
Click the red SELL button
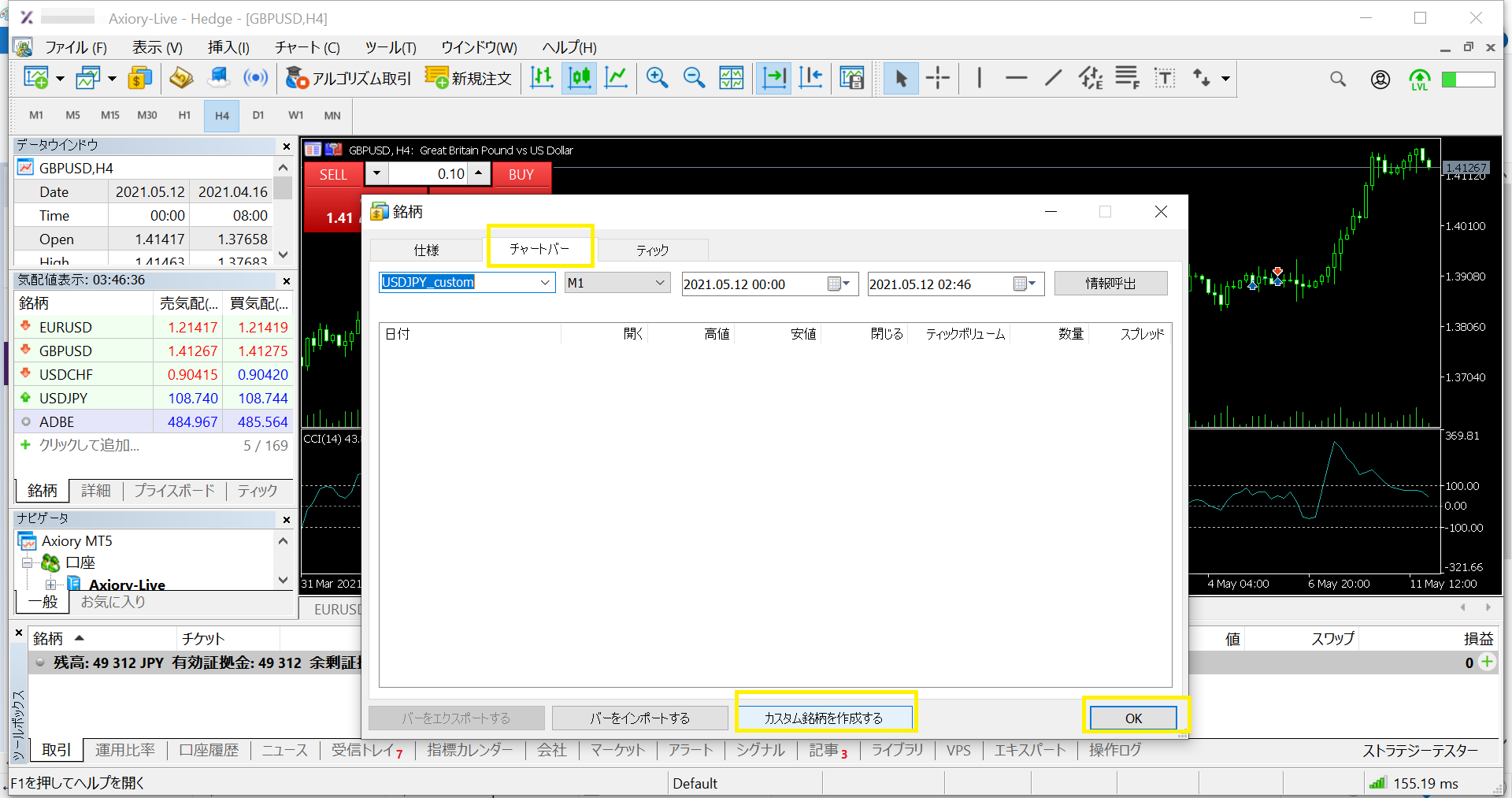coord(333,175)
